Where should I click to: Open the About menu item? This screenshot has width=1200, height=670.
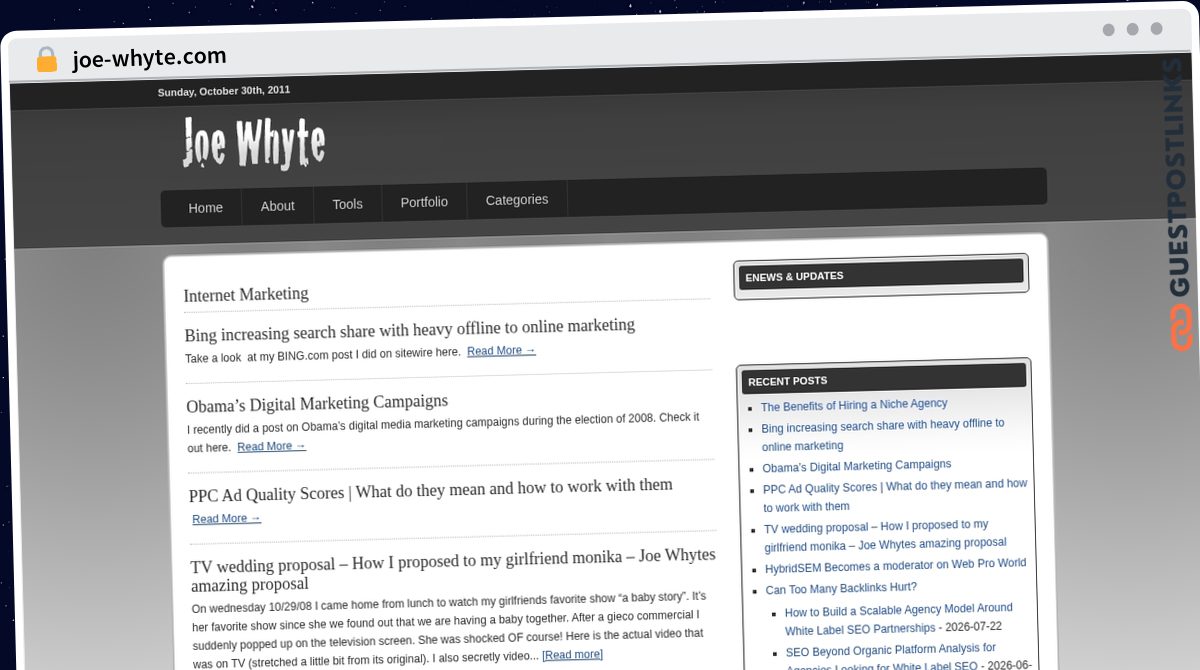278,206
